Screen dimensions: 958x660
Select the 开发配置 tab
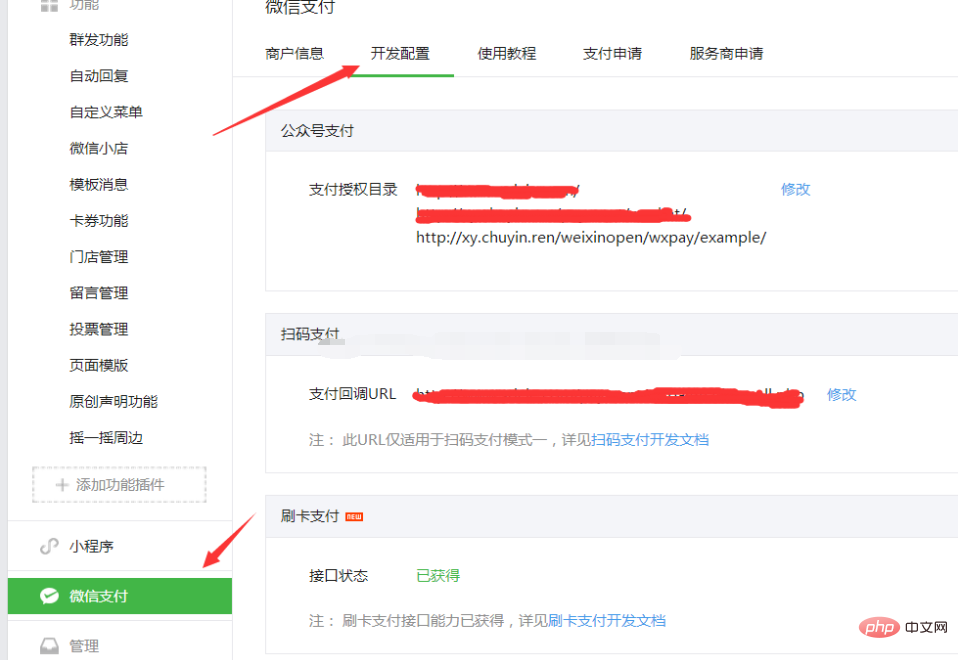400,54
